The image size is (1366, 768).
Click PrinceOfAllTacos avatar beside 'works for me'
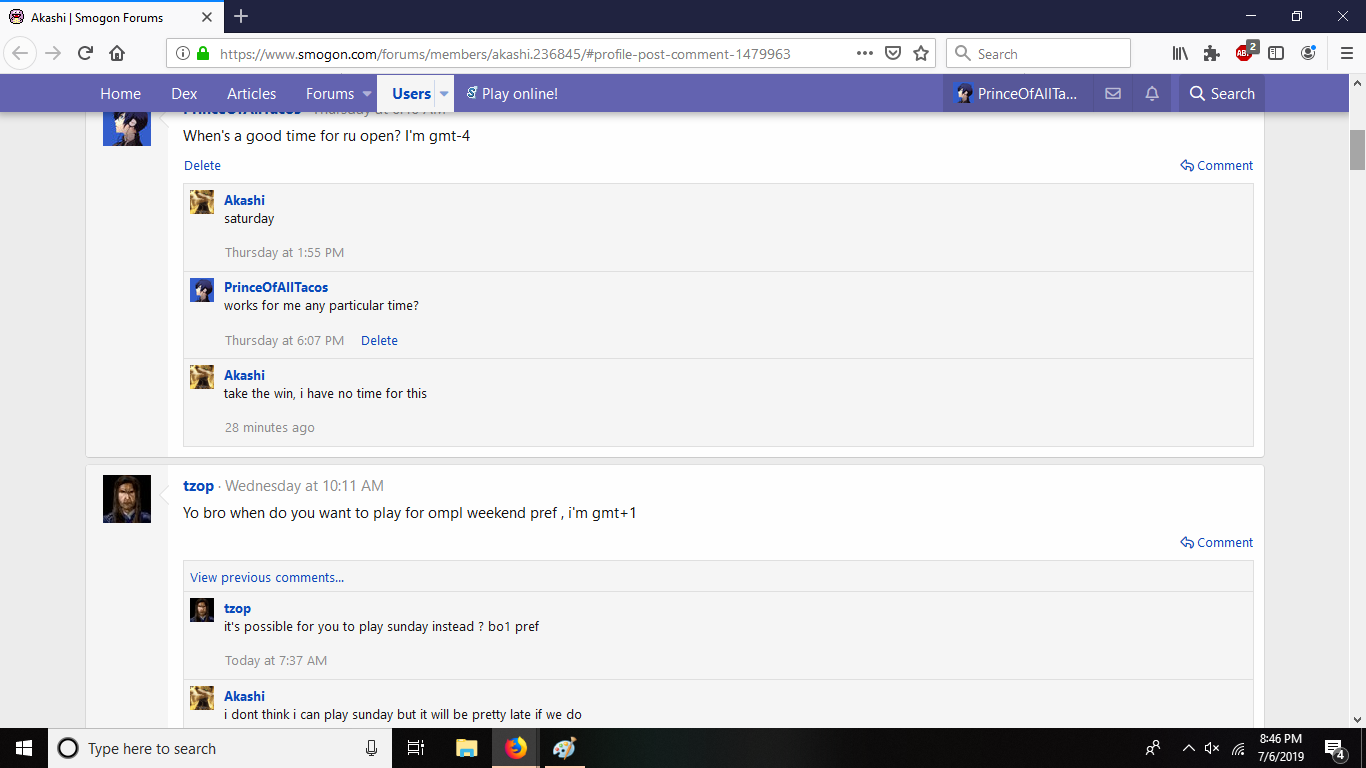point(202,290)
